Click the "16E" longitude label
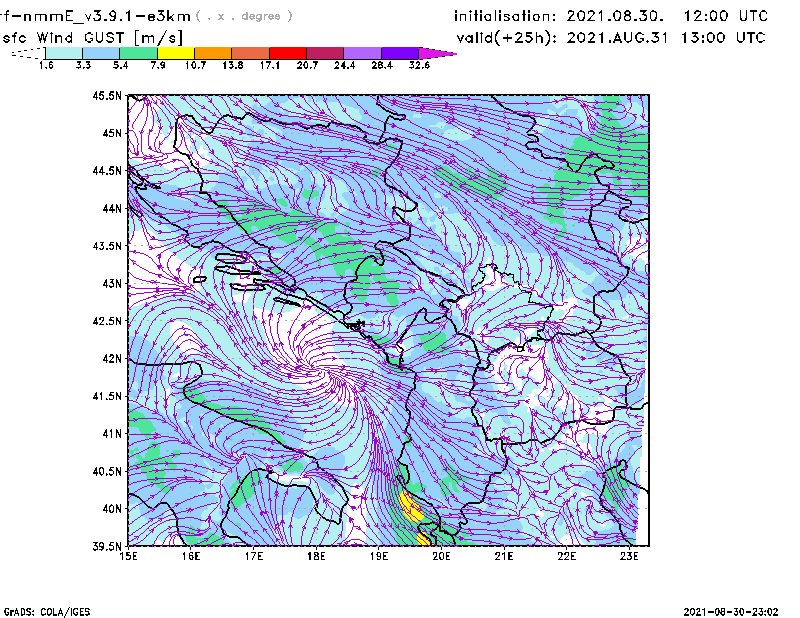The image size is (800, 618). point(191,556)
